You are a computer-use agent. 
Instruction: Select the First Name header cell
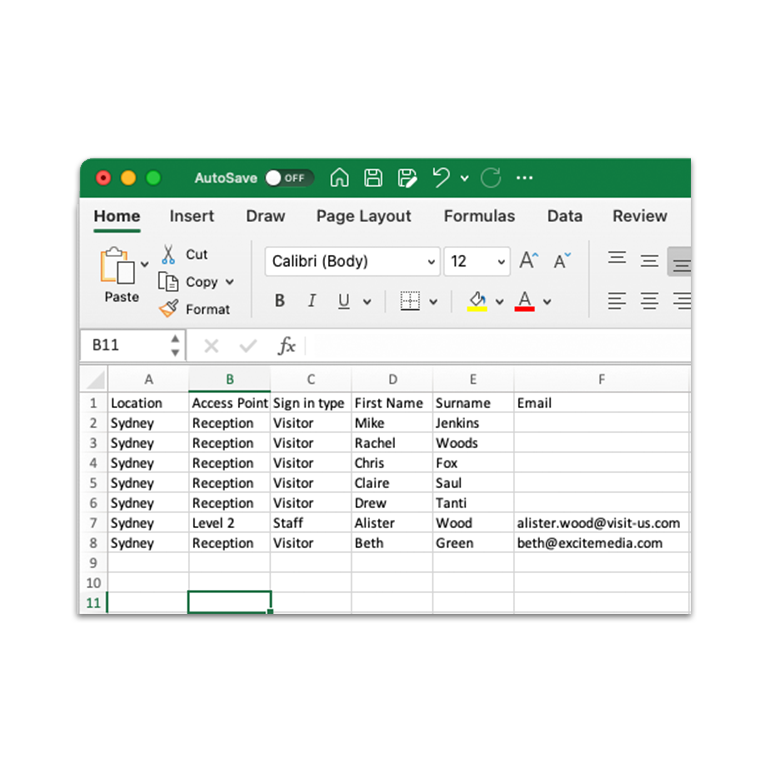[x=392, y=403]
